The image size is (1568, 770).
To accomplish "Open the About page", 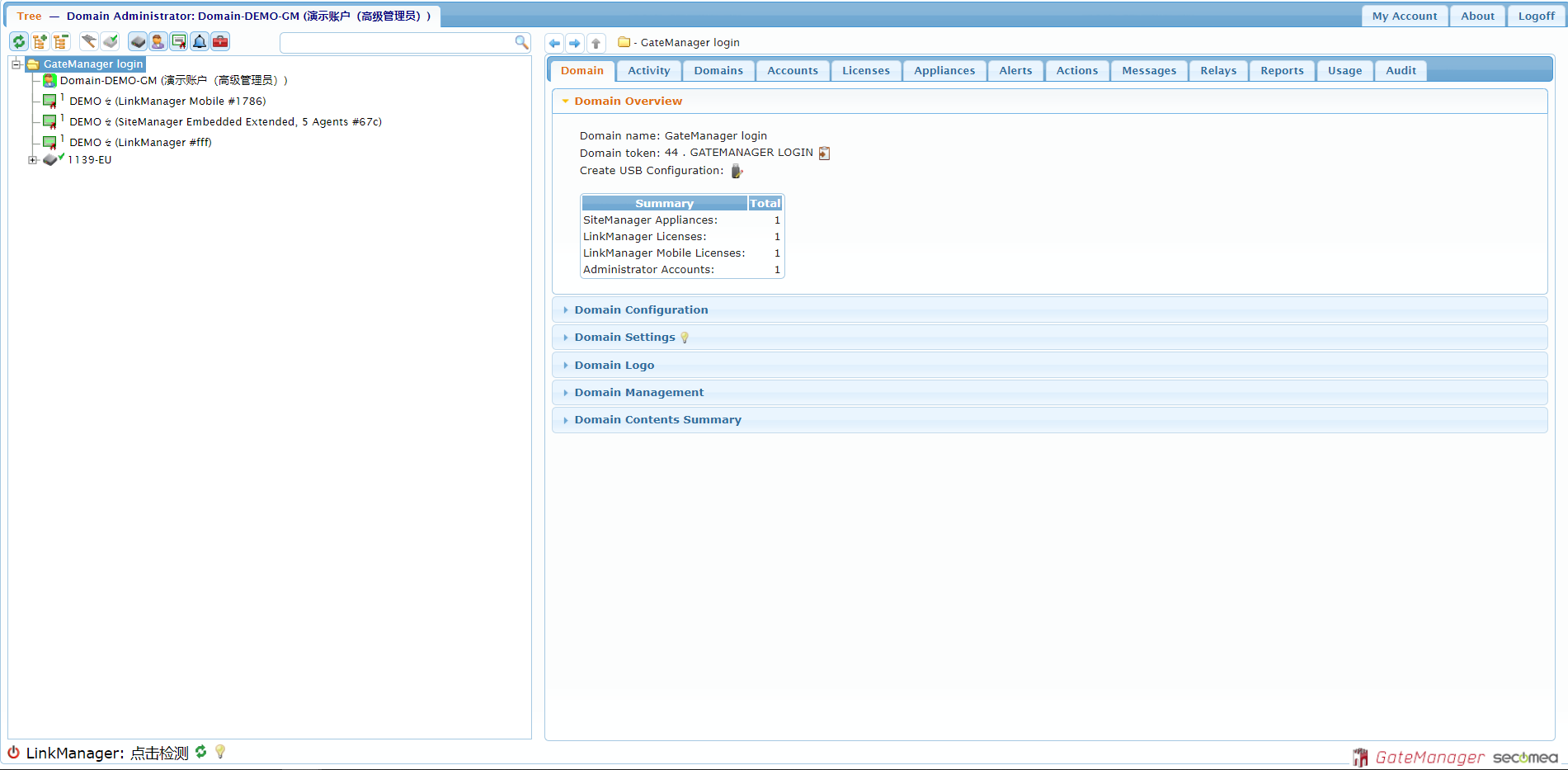I will click(1477, 16).
